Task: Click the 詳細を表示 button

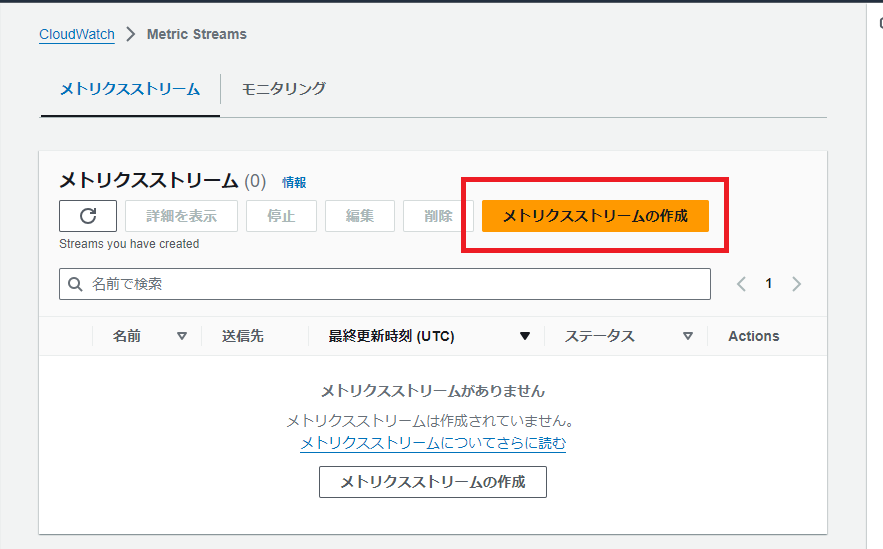Action: (181, 216)
